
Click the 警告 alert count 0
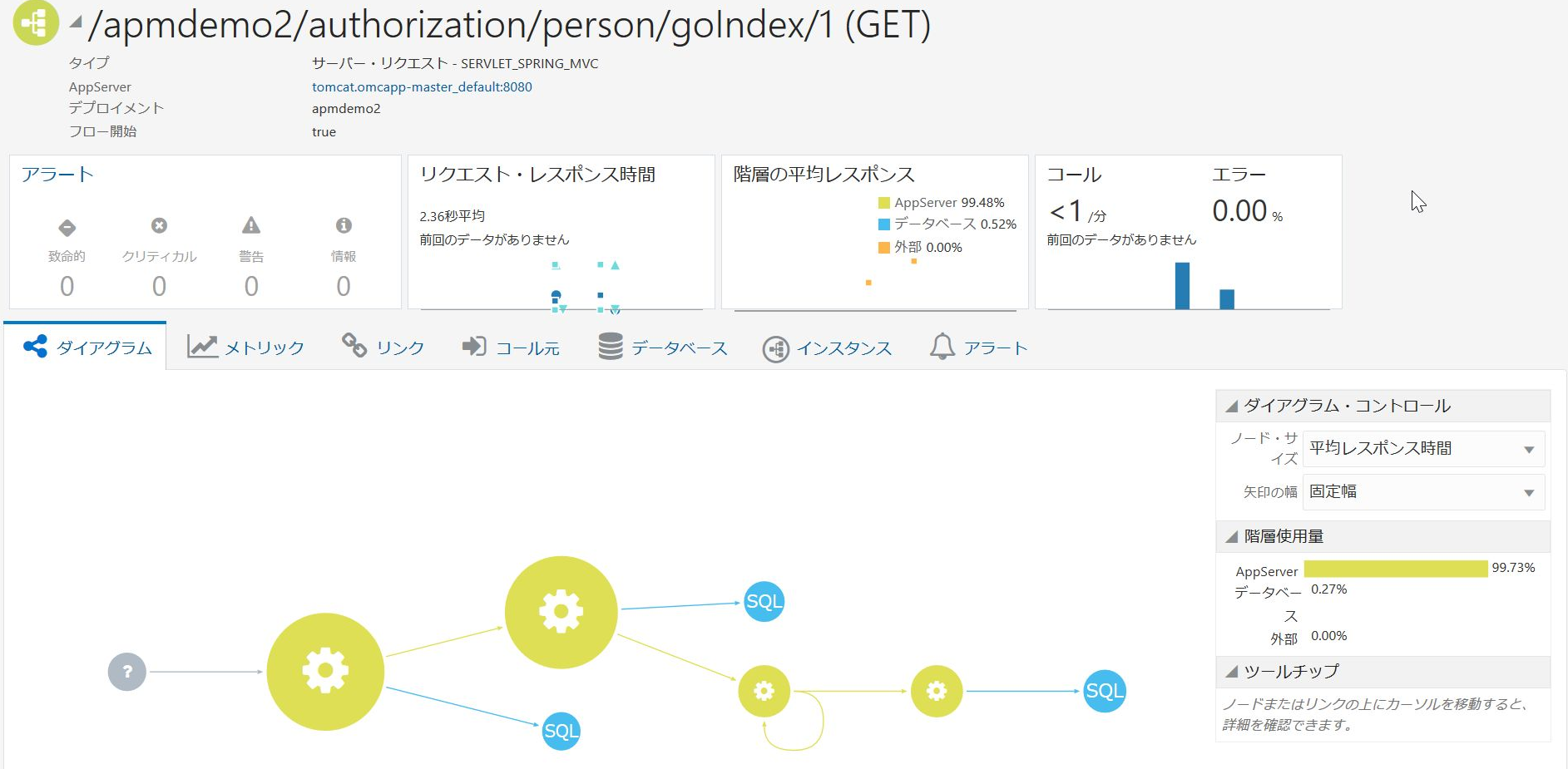(251, 286)
